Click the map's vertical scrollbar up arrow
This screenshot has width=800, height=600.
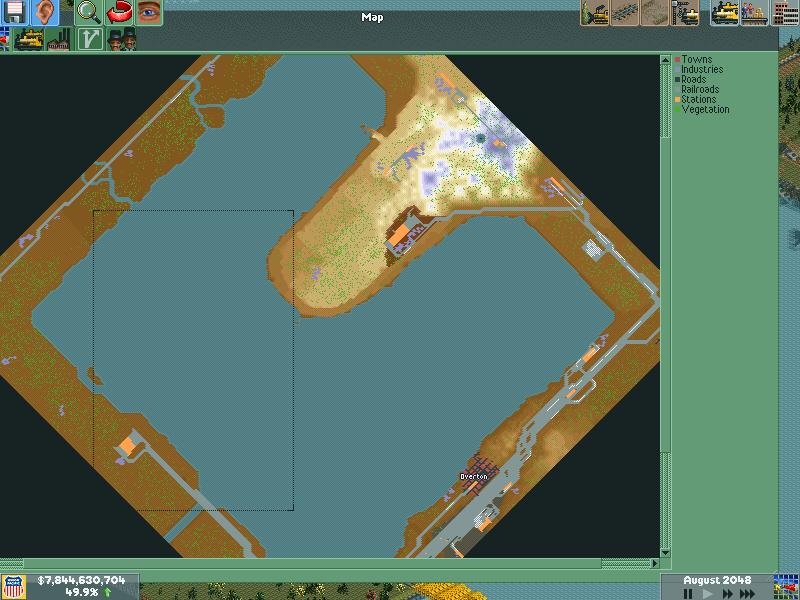point(665,60)
